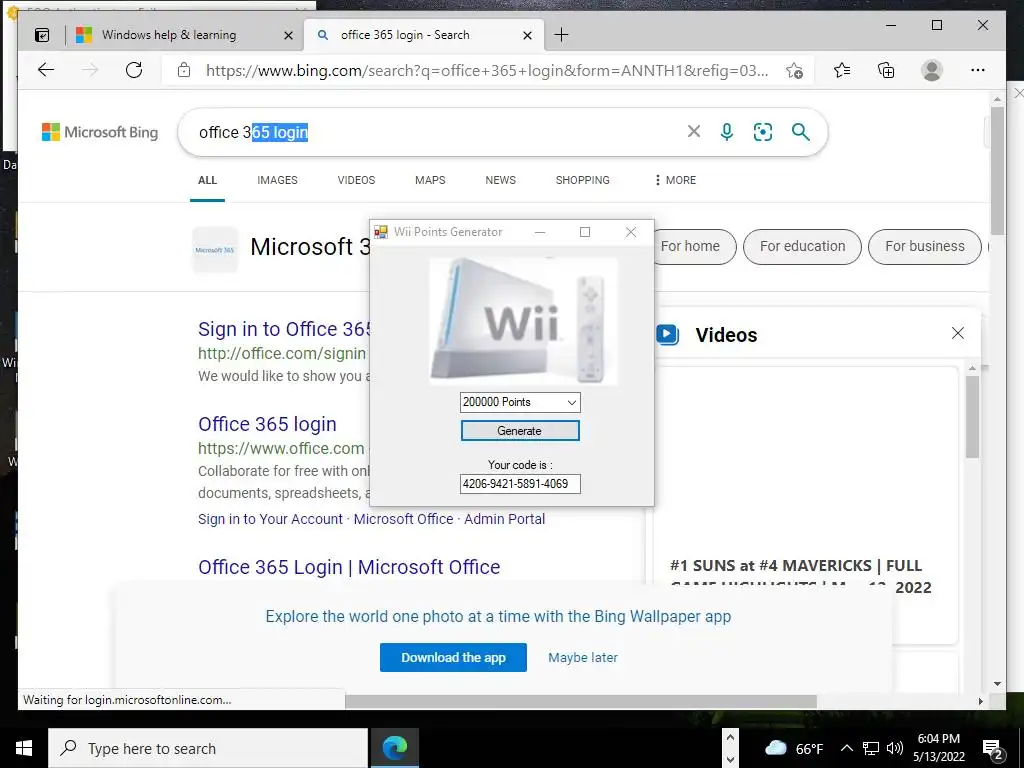Switch to the VIDEOS tab

(356, 180)
